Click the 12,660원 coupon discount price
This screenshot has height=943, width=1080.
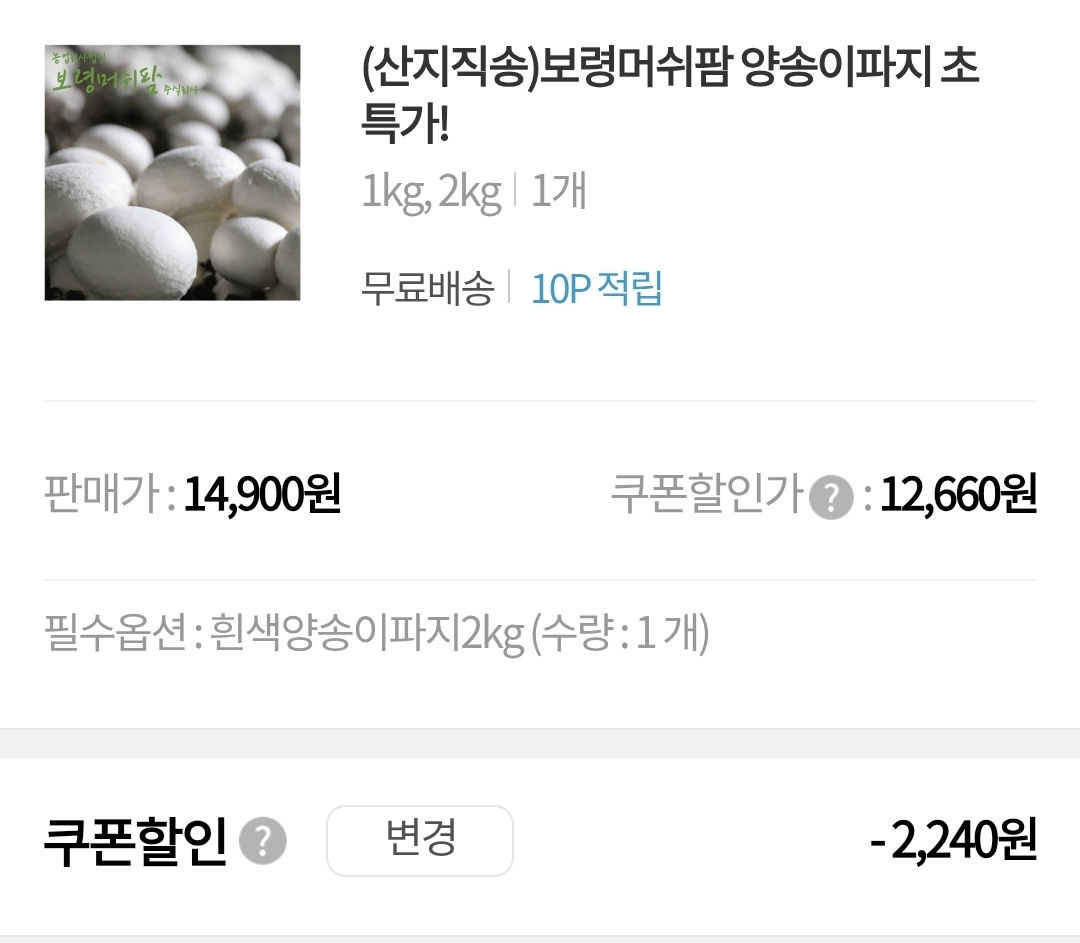[958, 494]
